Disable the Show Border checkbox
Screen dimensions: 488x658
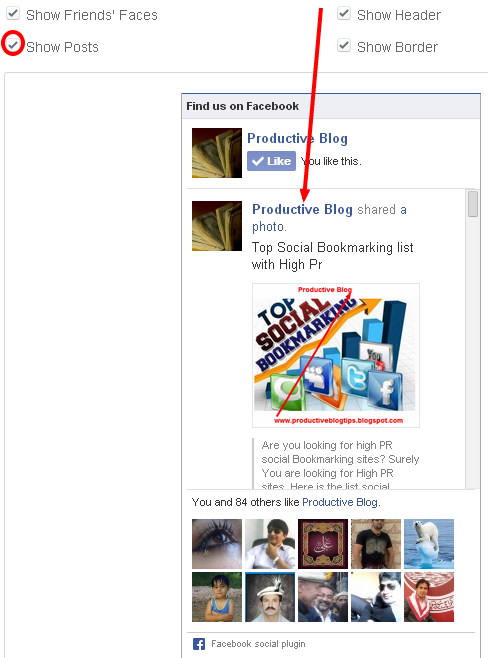pyautogui.click(x=344, y=45)
